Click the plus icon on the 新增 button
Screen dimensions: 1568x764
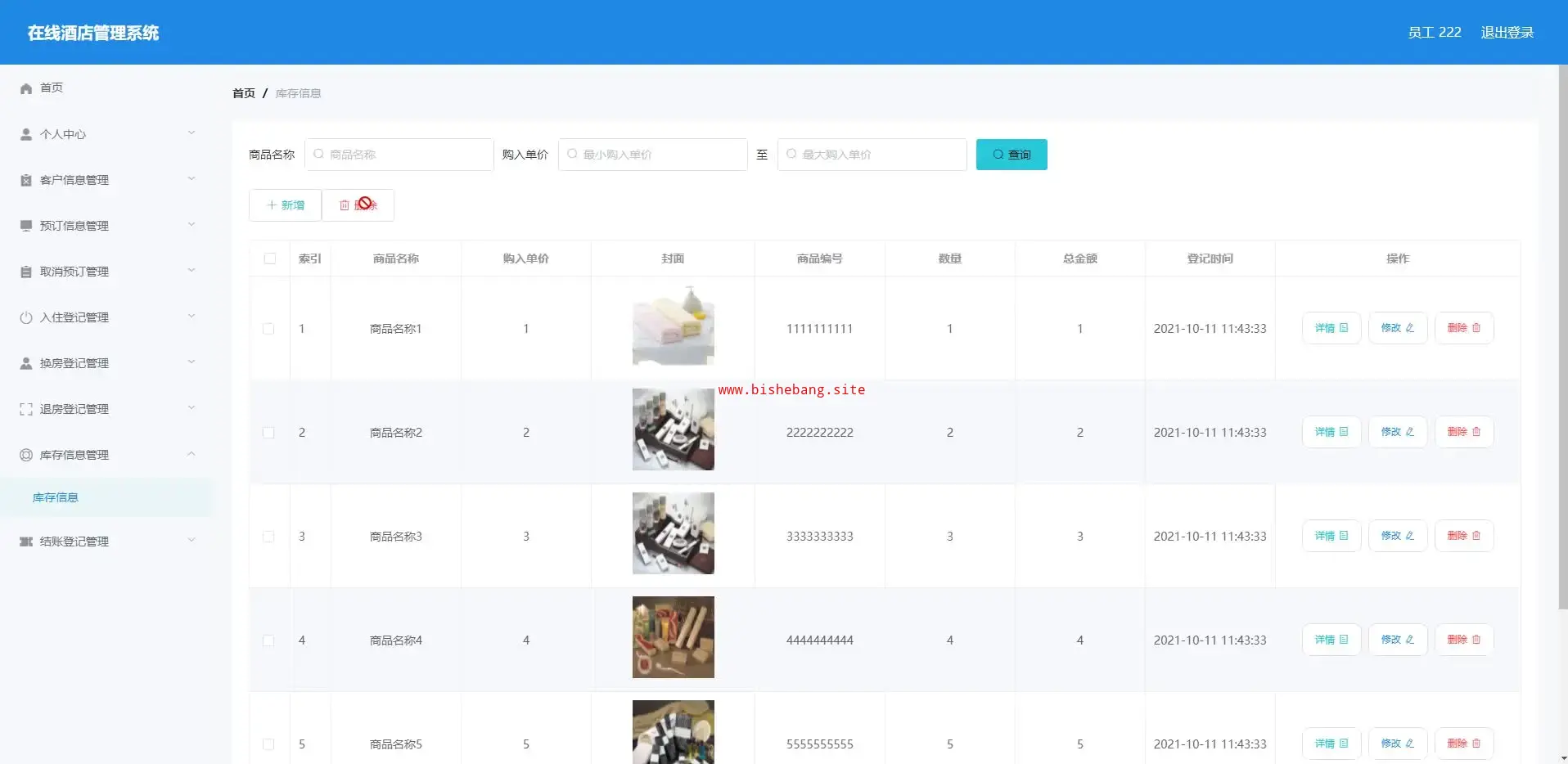click(272, 205)
